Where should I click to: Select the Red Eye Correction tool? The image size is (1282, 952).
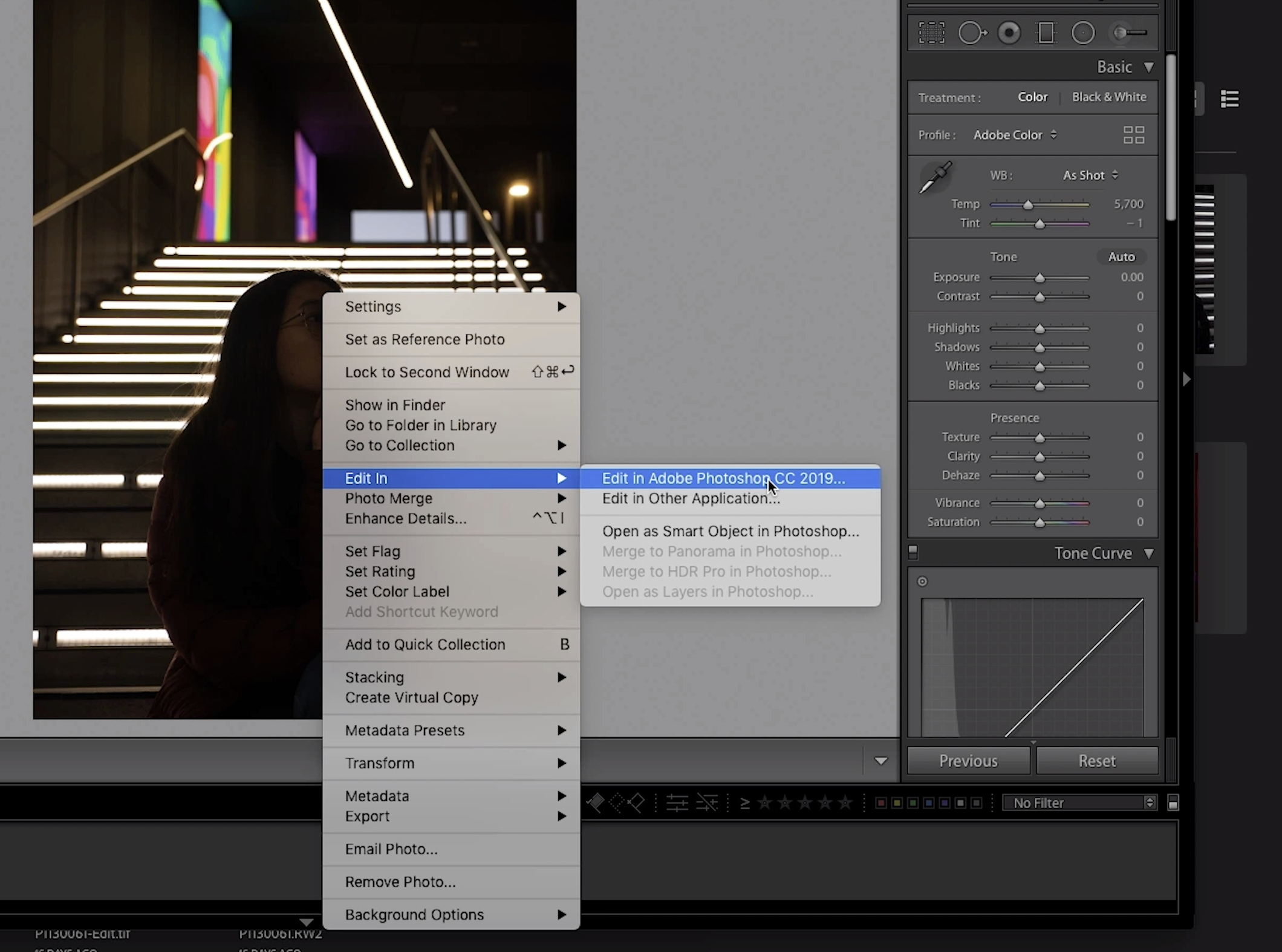1009,32
